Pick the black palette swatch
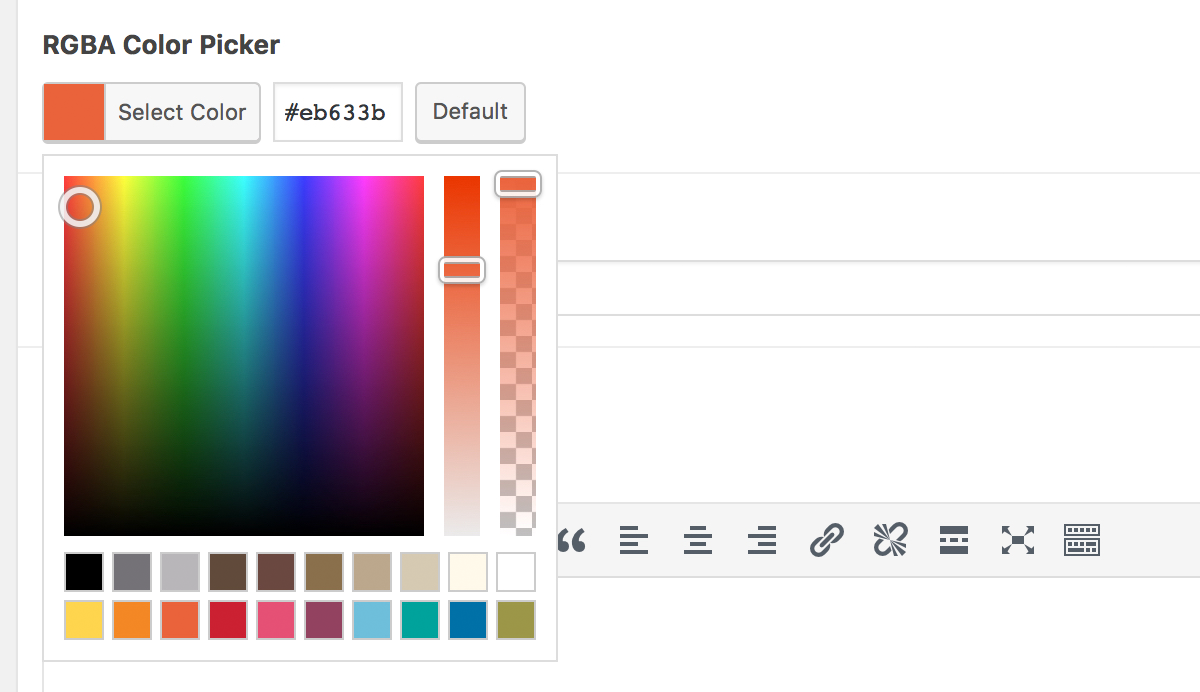This screenshot has height=692, width=1200. [x=84, y=572]
